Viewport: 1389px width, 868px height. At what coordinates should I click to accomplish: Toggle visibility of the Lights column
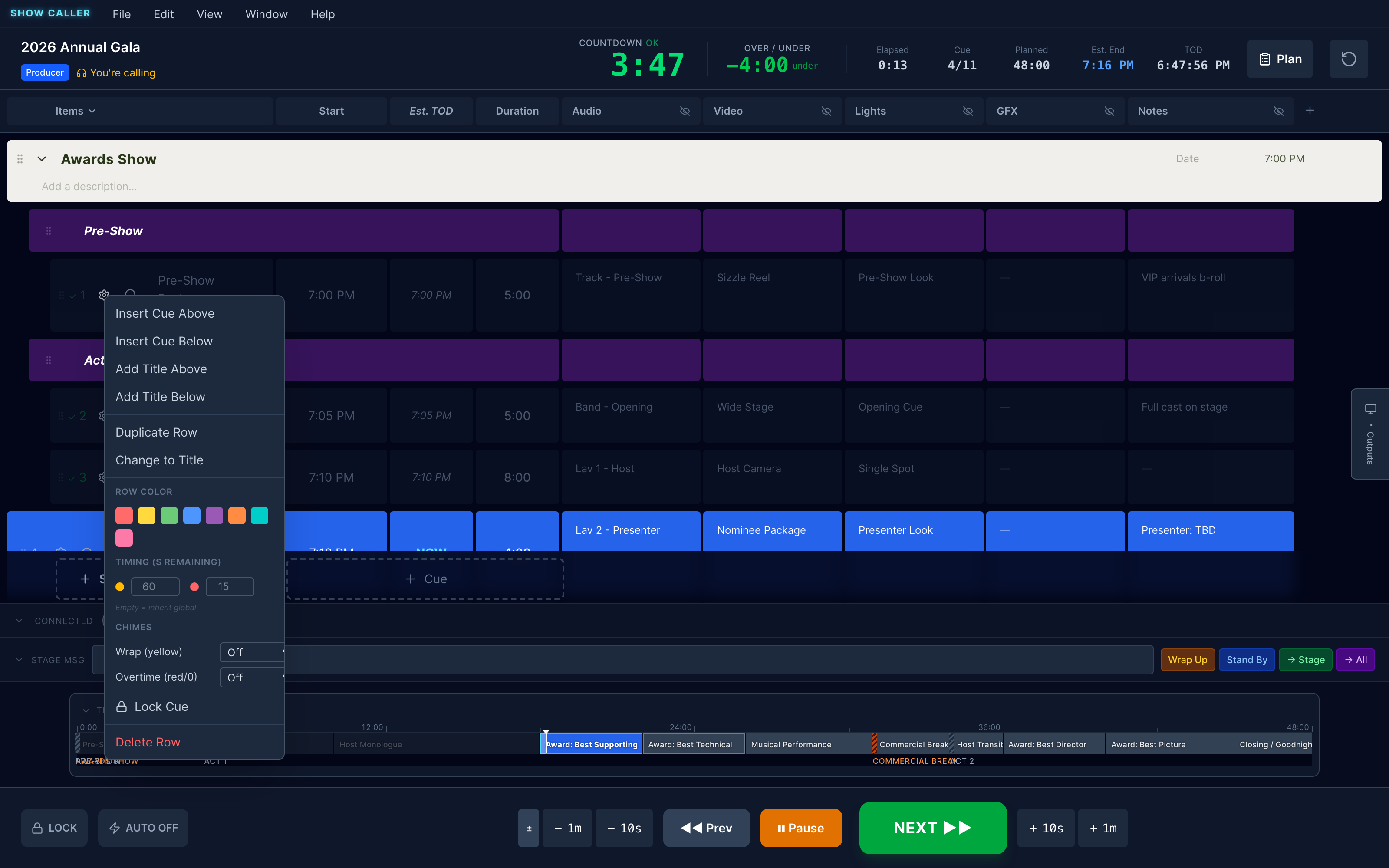968,112
